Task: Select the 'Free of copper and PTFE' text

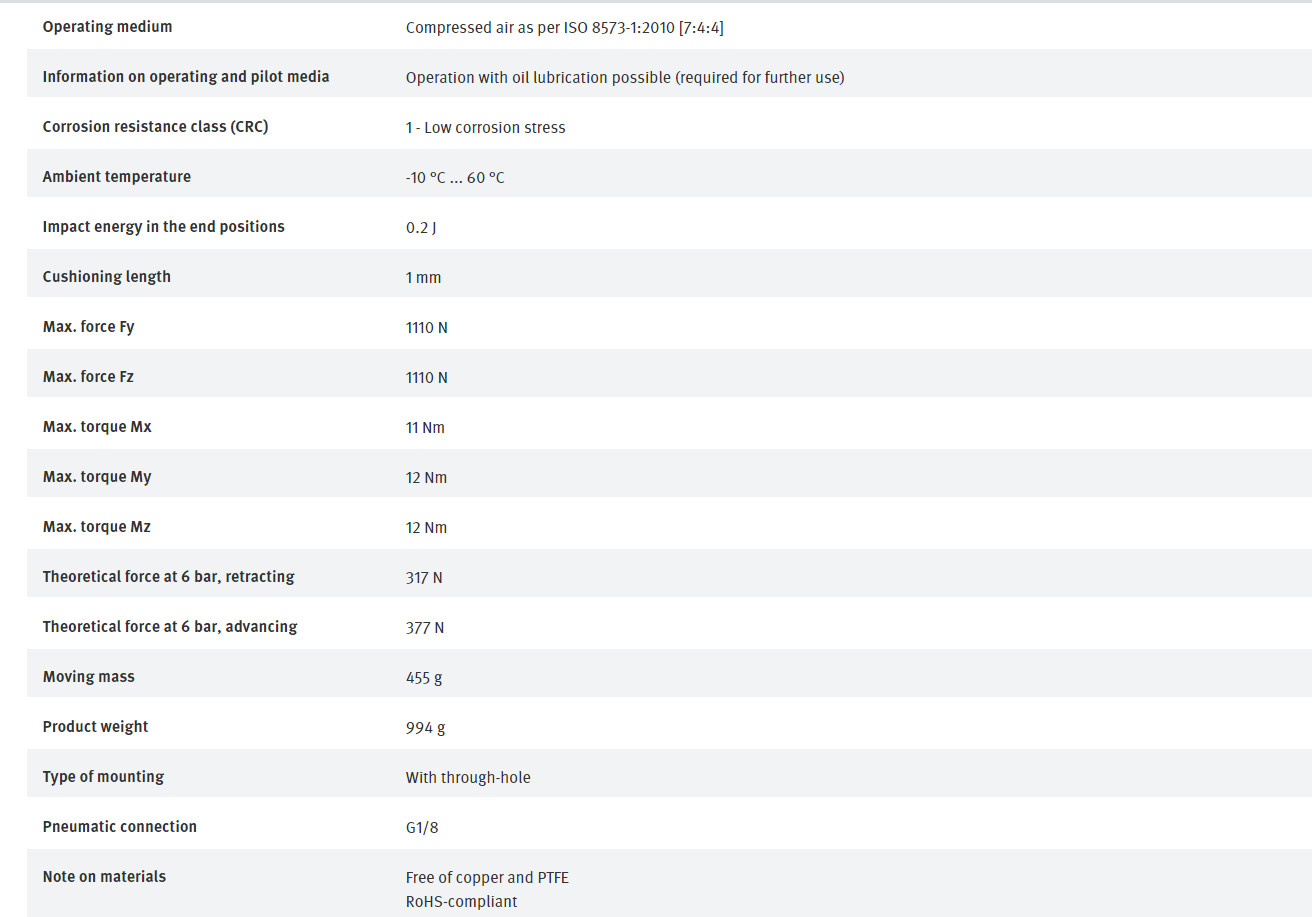Action: pyautogui.click(x=487, y=878)
